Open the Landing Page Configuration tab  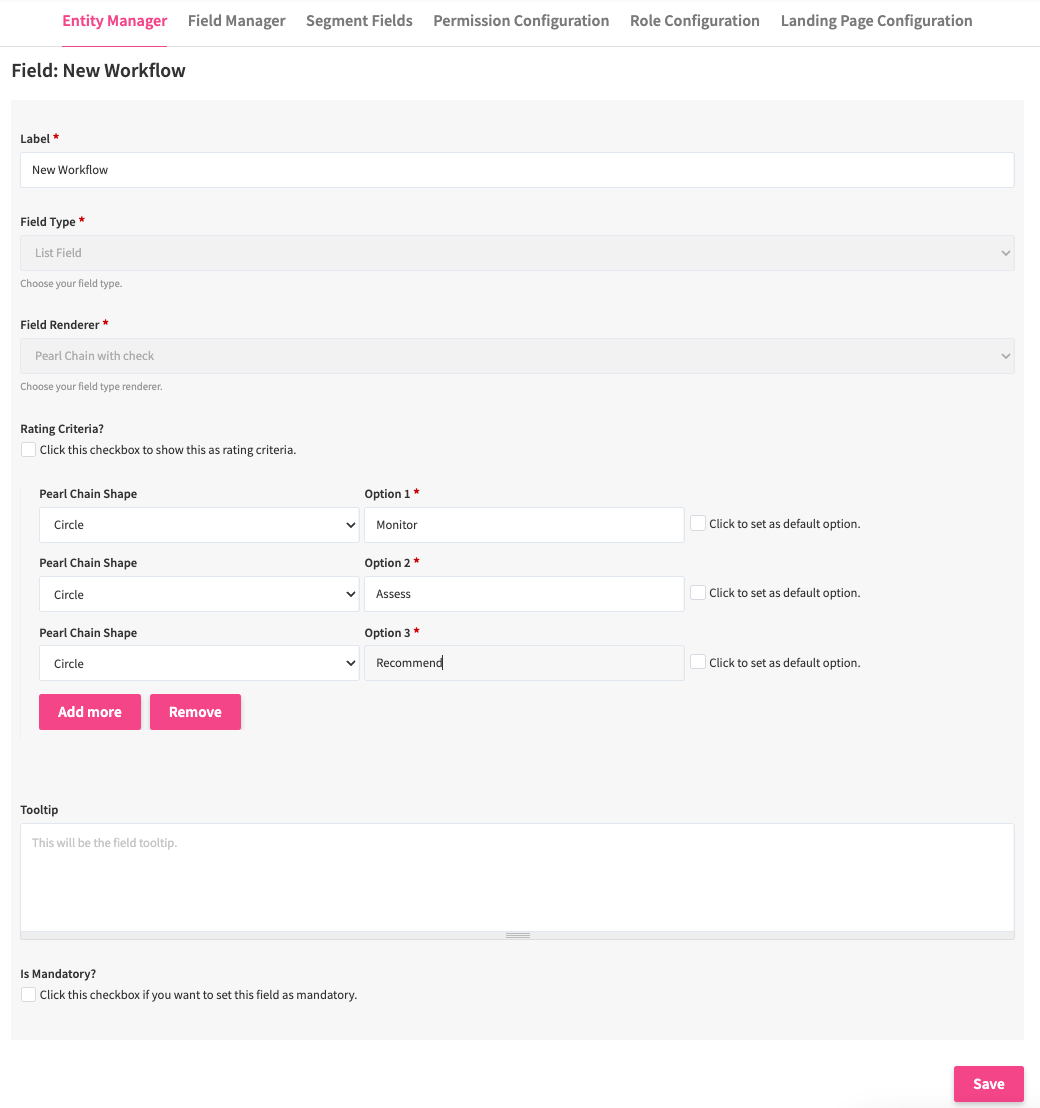point(876,21)
